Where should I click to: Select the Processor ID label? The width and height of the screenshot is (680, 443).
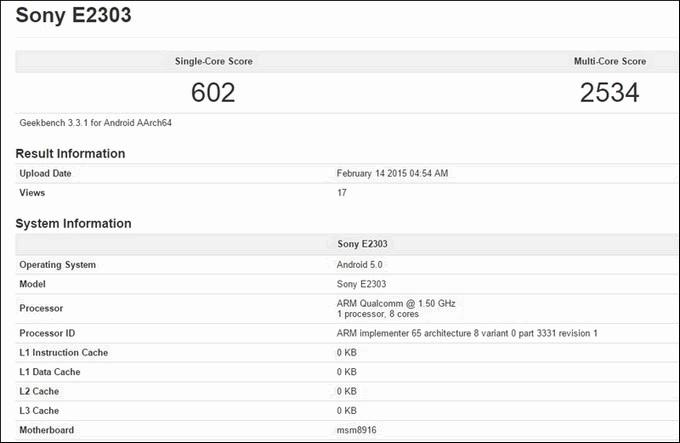point(47,333)
